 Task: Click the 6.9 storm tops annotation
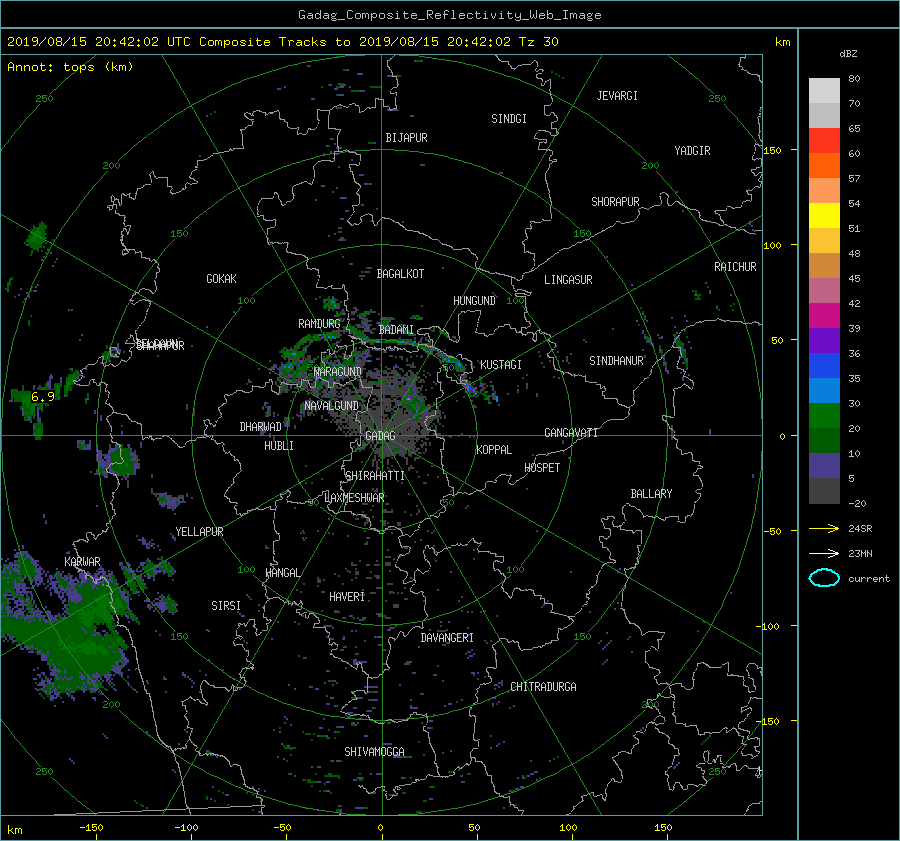tap(42, 397)
